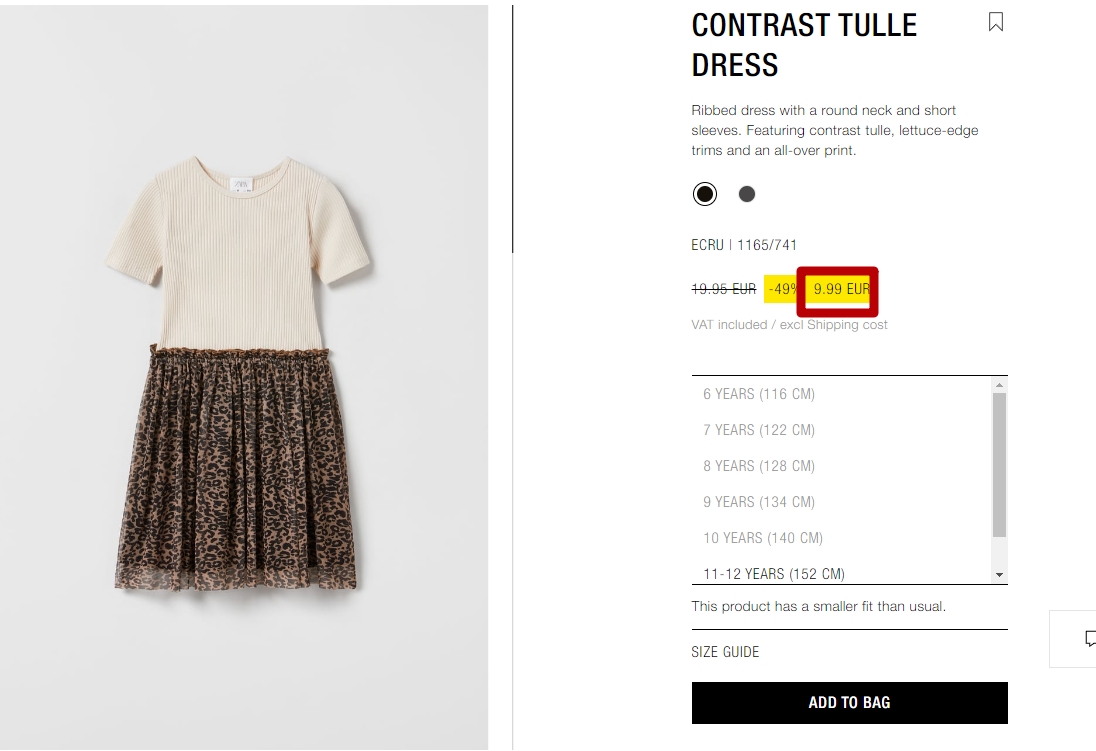Choose size 11-12 YEARS (152 CM)
1096x751 pixels.
click(842, 573)
